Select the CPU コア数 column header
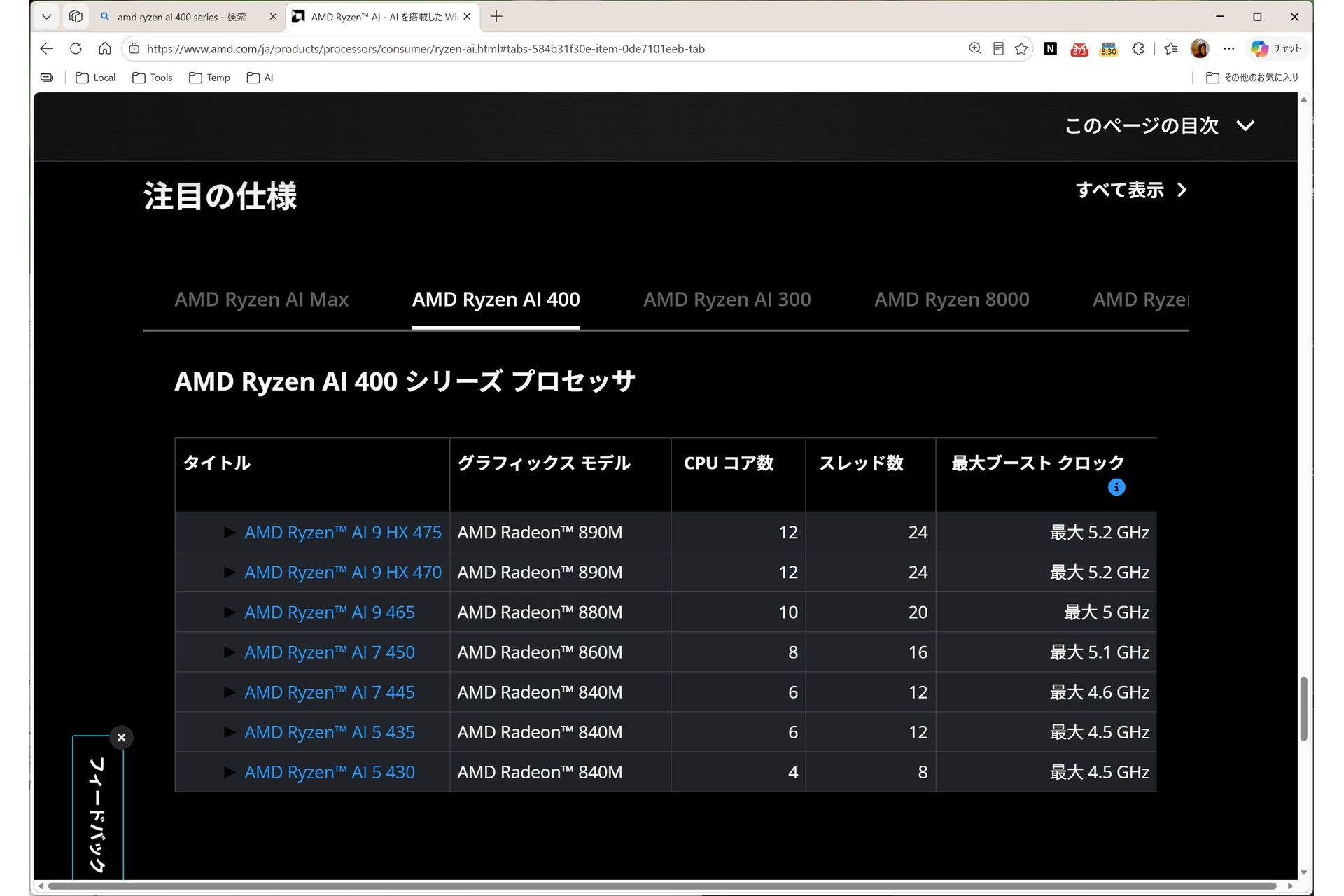1344x896 pixels. pos(738,475)
